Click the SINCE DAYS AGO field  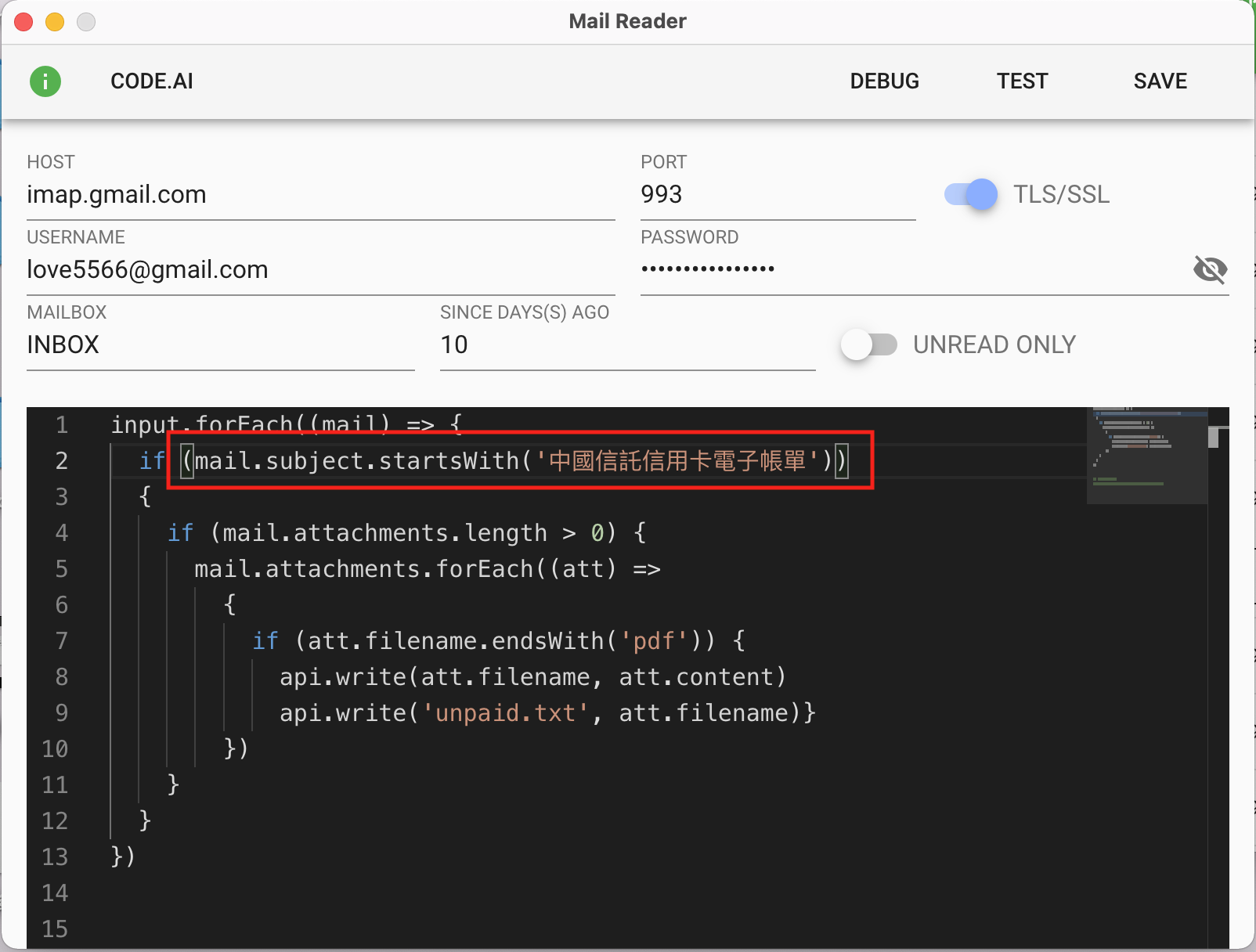626,344
